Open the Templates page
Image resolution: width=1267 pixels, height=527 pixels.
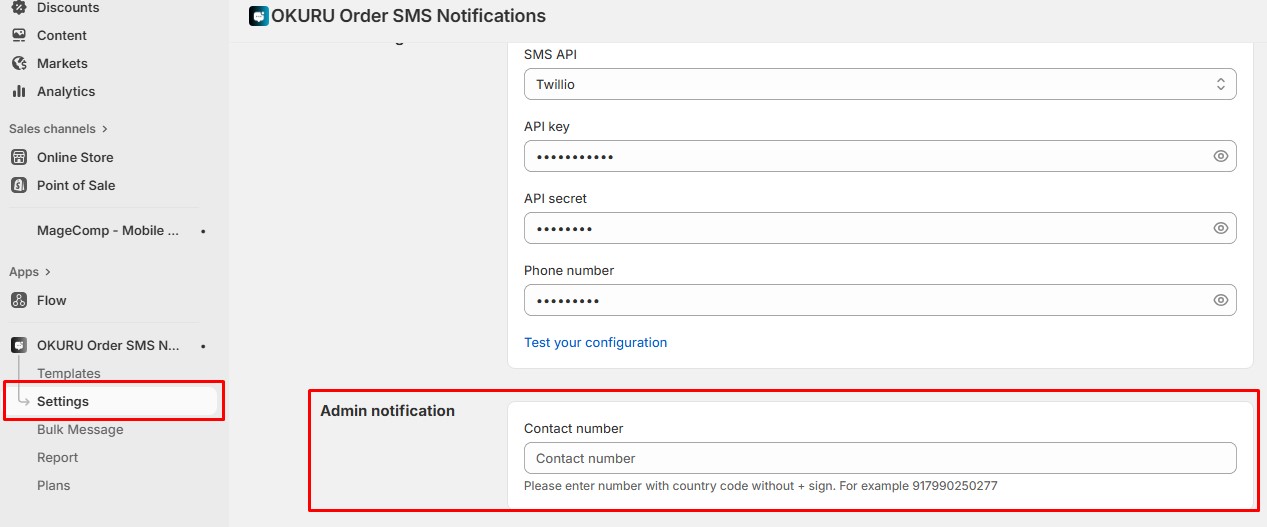[69, 373]
